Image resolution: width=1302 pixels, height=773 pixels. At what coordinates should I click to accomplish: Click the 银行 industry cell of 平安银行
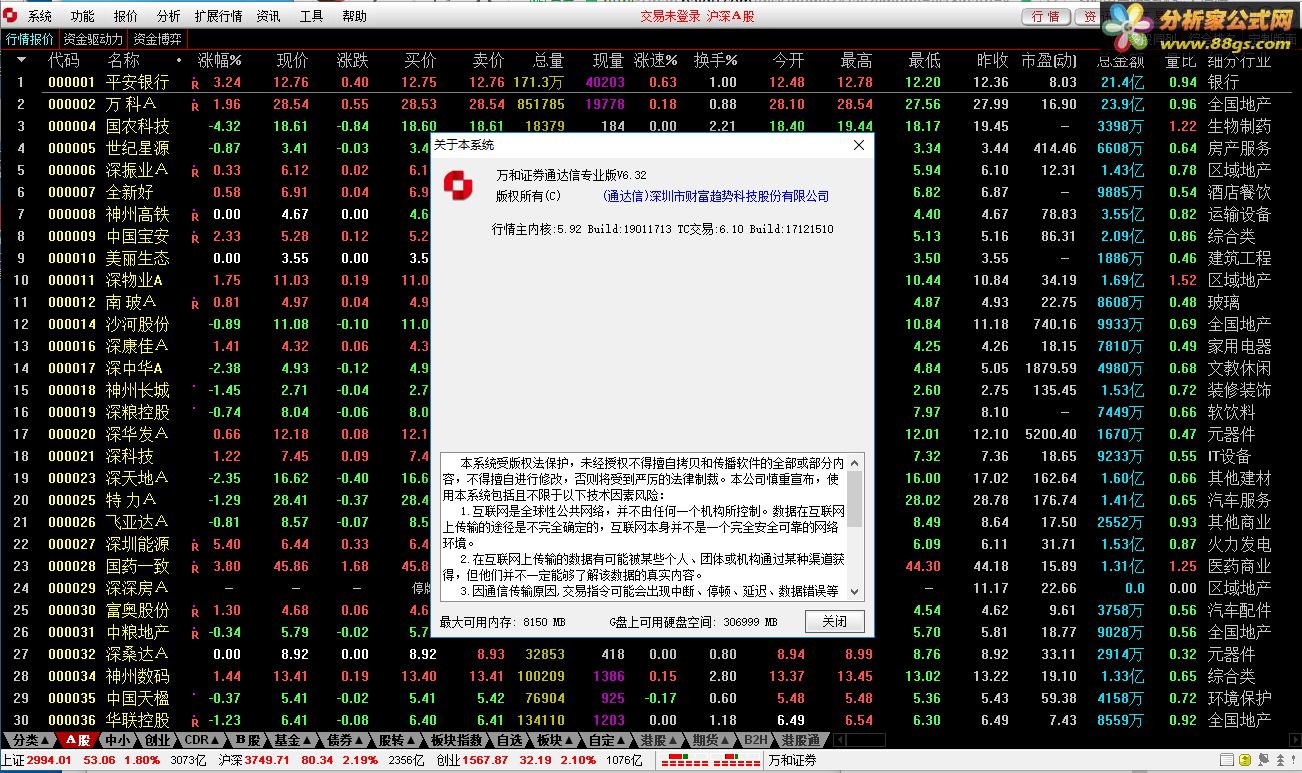tap(1223, 82)
